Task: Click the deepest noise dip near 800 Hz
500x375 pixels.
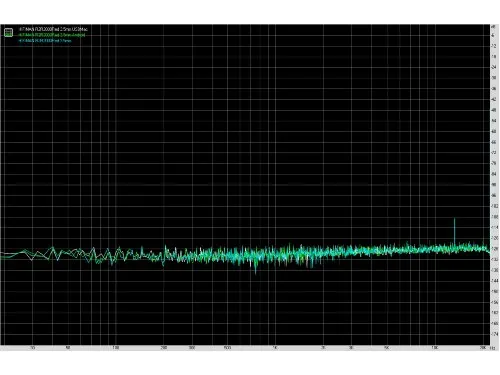Action: 256,272
